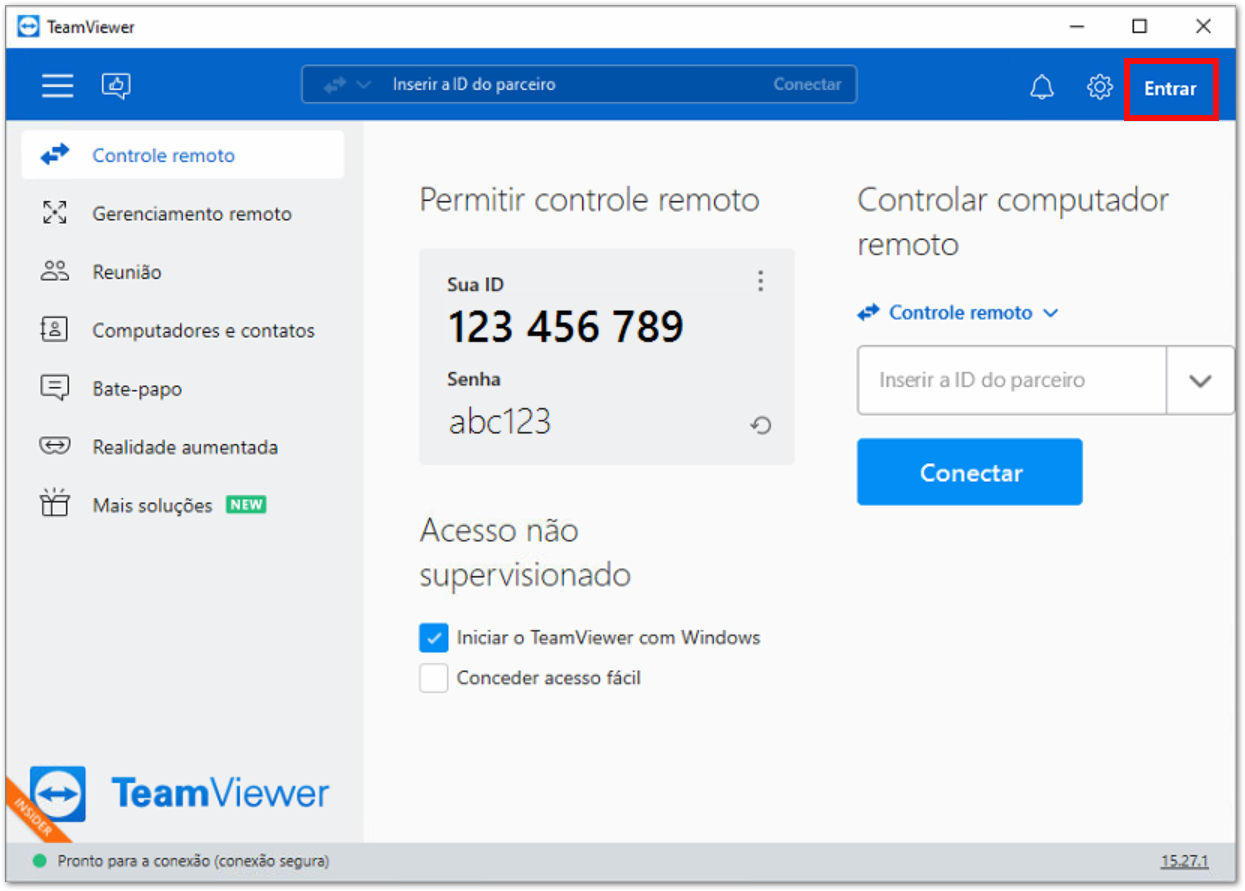Open settings gear icon
This screenshot has height=891, width=1245.
pyautogui.click(x=1100, y=87)
